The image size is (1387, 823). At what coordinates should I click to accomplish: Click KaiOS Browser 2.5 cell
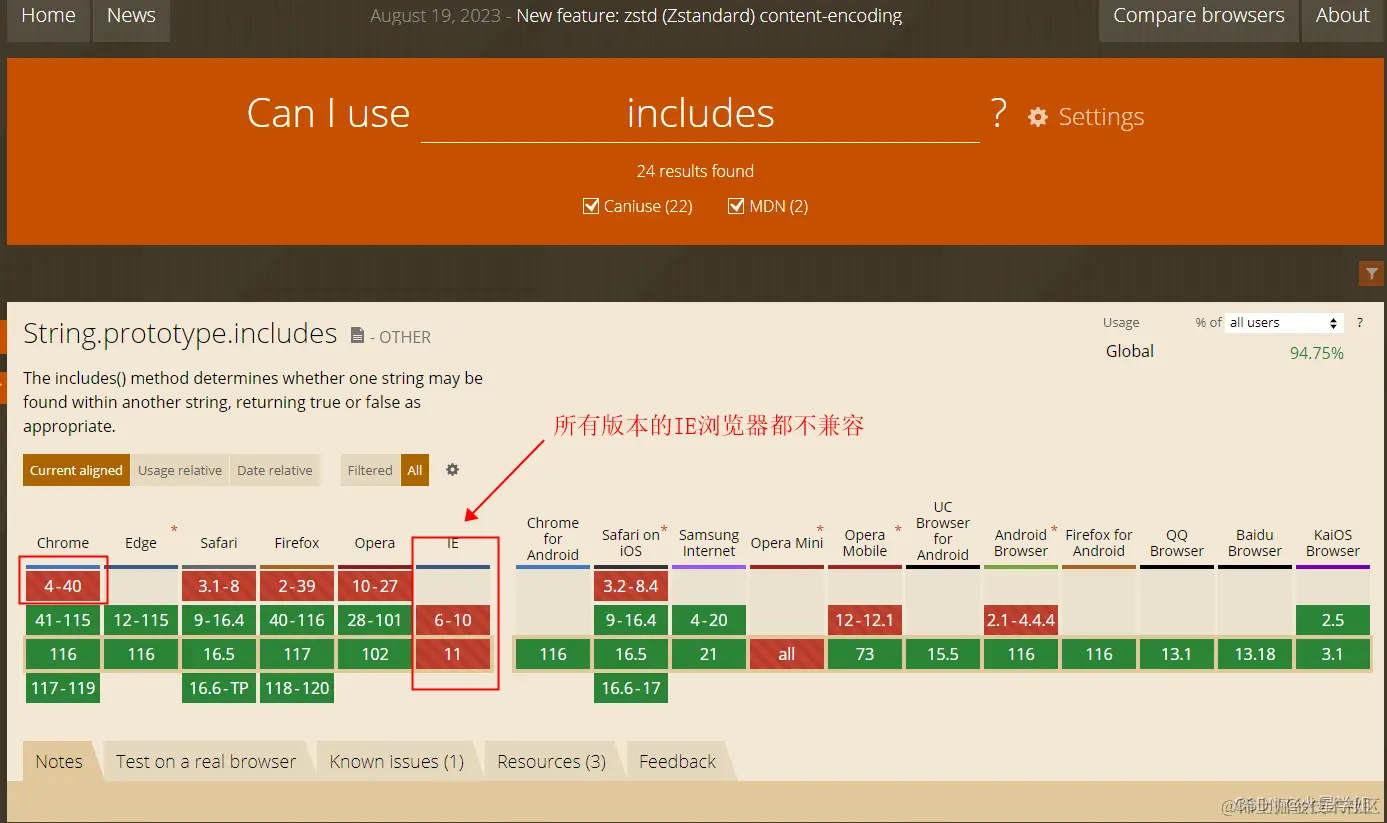[1333, 620]
